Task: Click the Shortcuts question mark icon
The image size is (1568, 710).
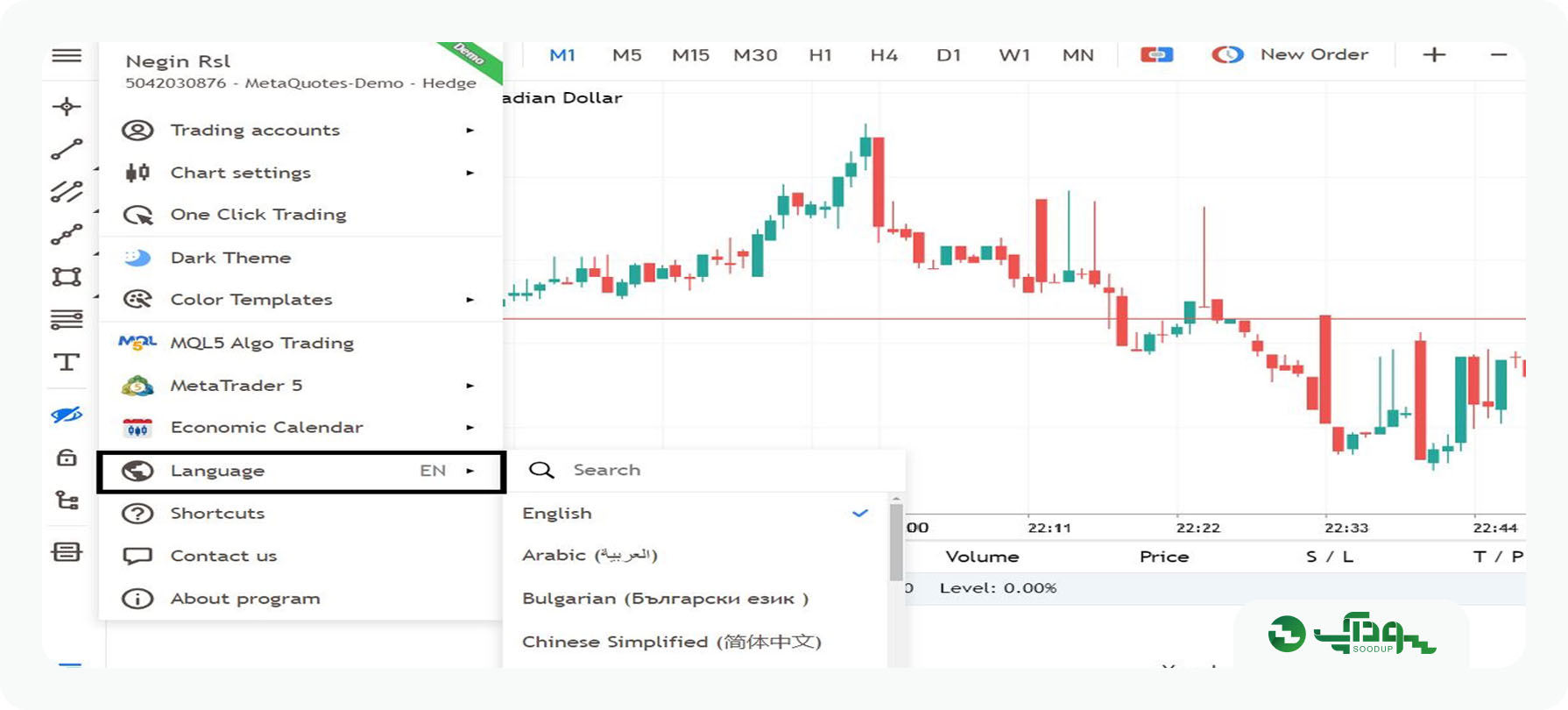Action: click(138, 514)
